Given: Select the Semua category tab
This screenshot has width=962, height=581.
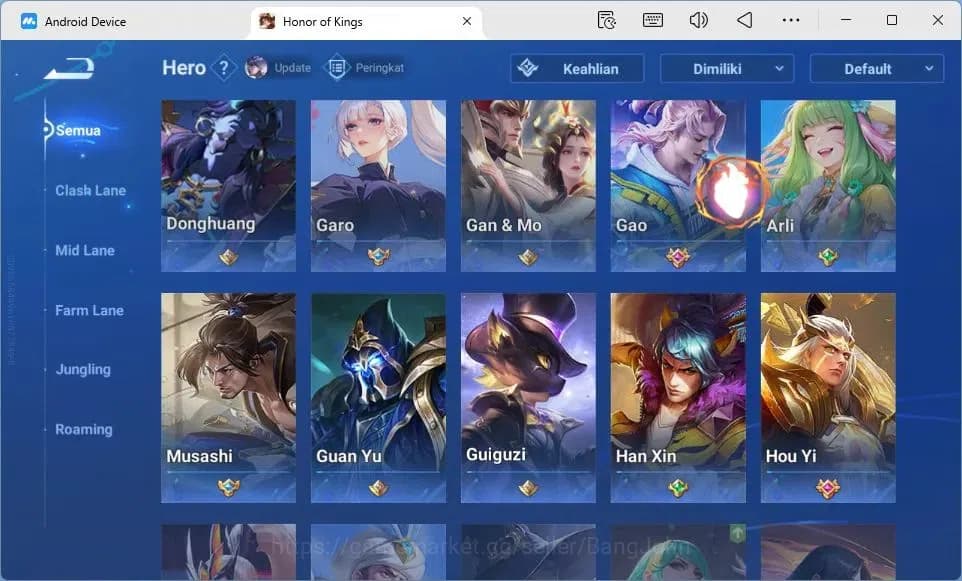Looking at the screenshot, I should click(77, 130).
